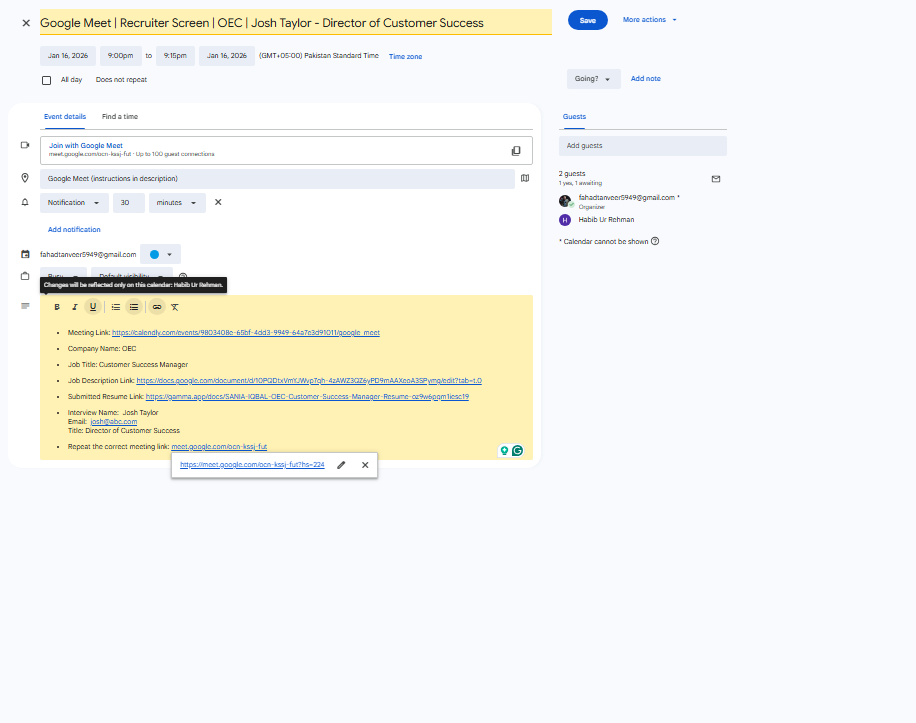Email guests using the envelope icon
The width and height of the screenshot is (916, 723).
tap(716, 179)
